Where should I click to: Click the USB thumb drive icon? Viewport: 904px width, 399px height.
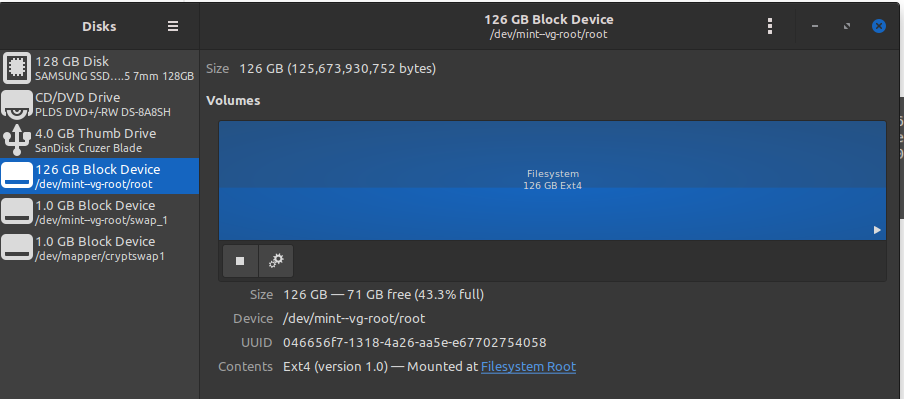click(x=17, y=140)
